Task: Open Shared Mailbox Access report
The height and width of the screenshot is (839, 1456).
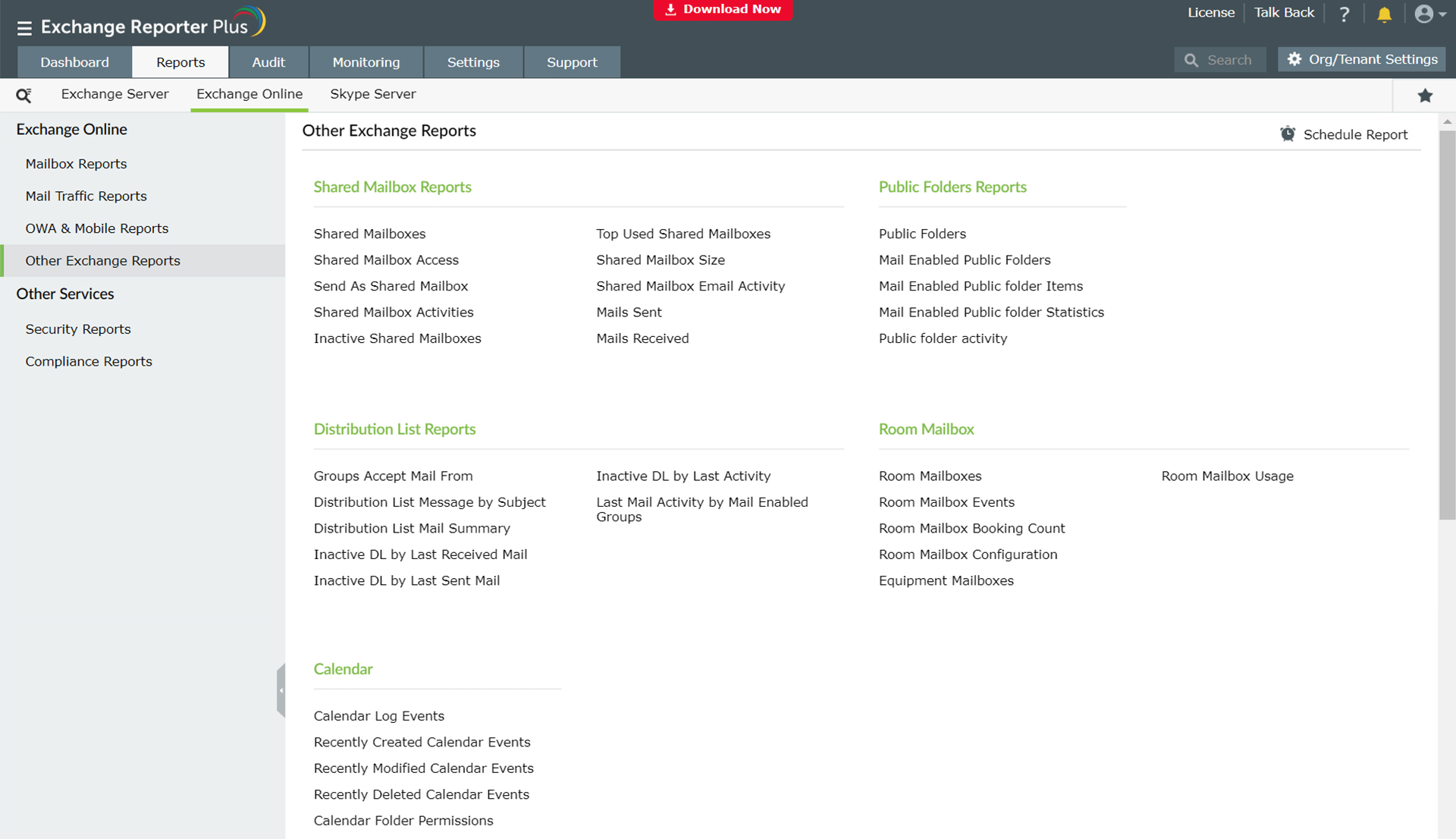Action: pyautogui.click(x=386, y=260)
